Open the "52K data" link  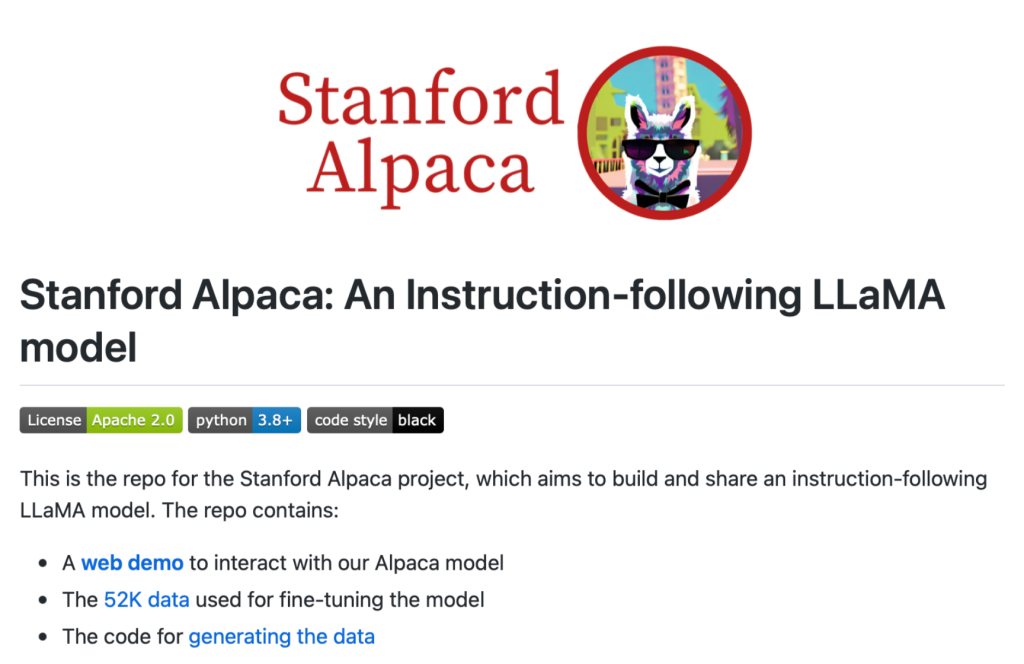146,600
